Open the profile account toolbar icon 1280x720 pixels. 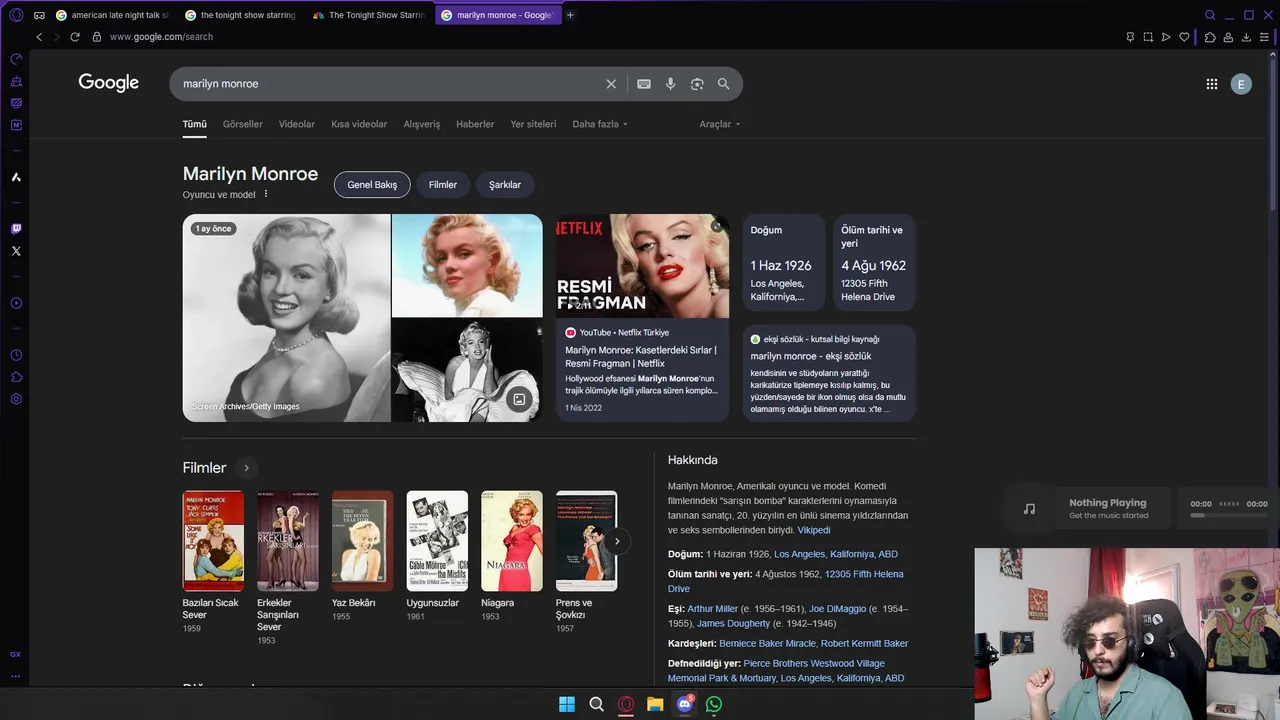pos(1228,37)
